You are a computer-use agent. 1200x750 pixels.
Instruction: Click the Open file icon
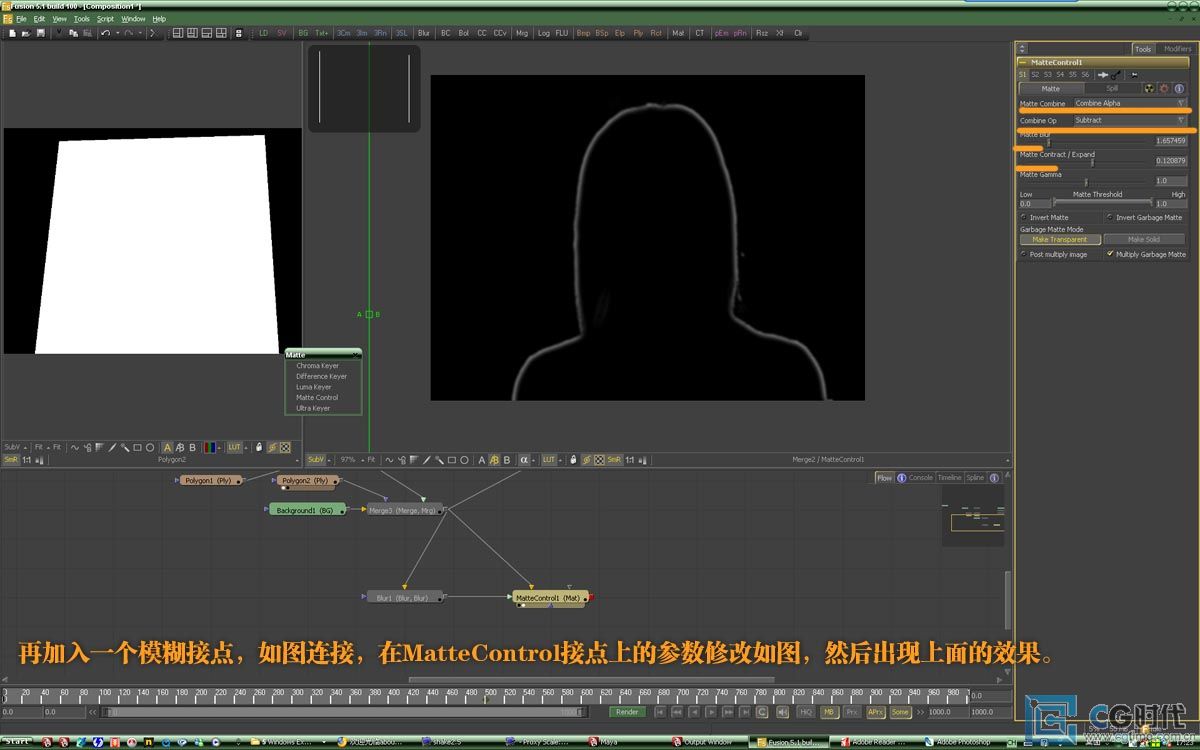26,33
